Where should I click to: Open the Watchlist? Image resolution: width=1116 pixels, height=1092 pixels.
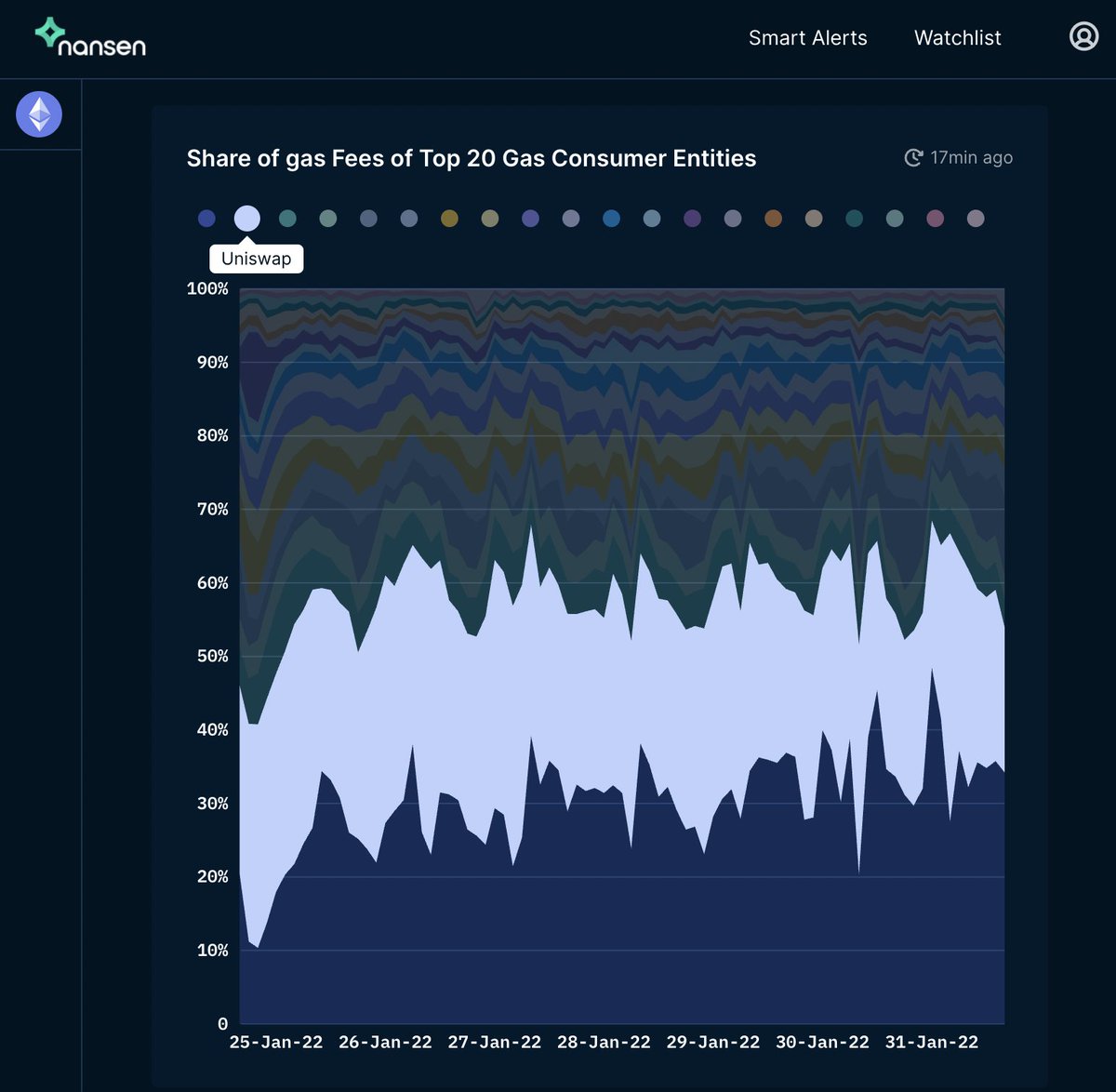coord(958,37)
